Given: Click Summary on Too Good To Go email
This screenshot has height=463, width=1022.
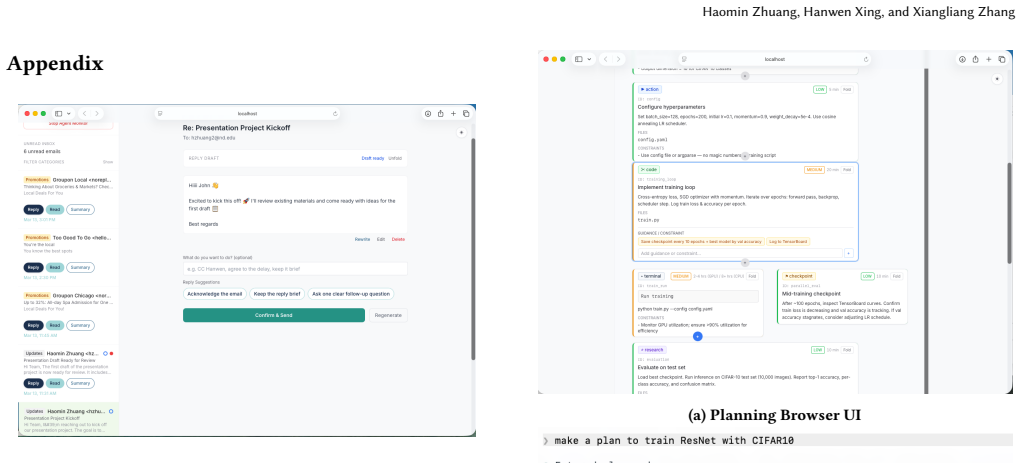Looking at the screenshot, I should (80, 267).
